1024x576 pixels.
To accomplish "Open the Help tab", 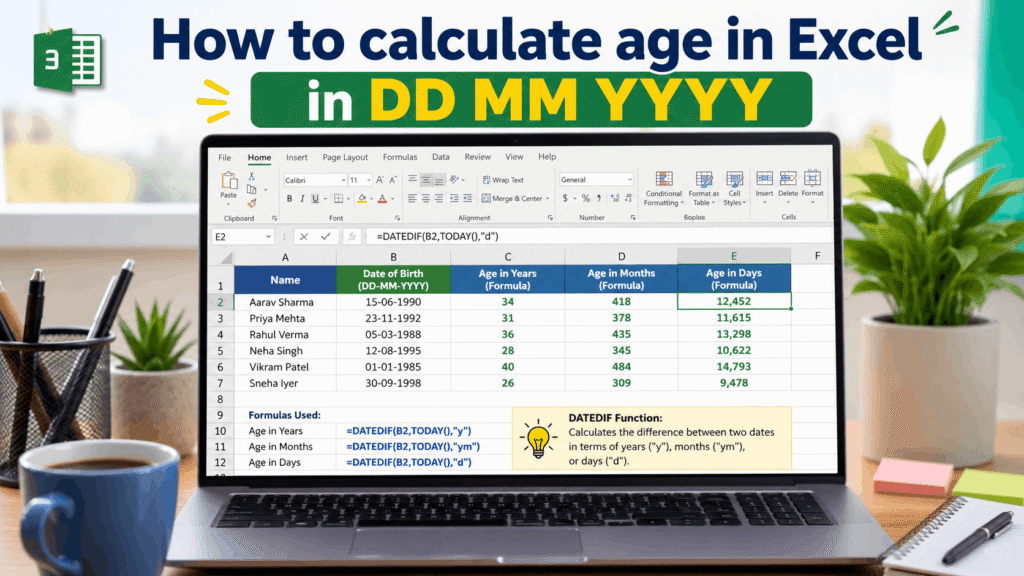I will 547,157.
